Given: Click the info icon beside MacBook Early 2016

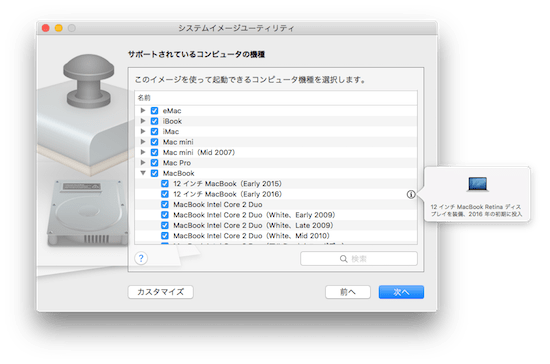Looking at the screenshot, I should (x=411, y=194).
